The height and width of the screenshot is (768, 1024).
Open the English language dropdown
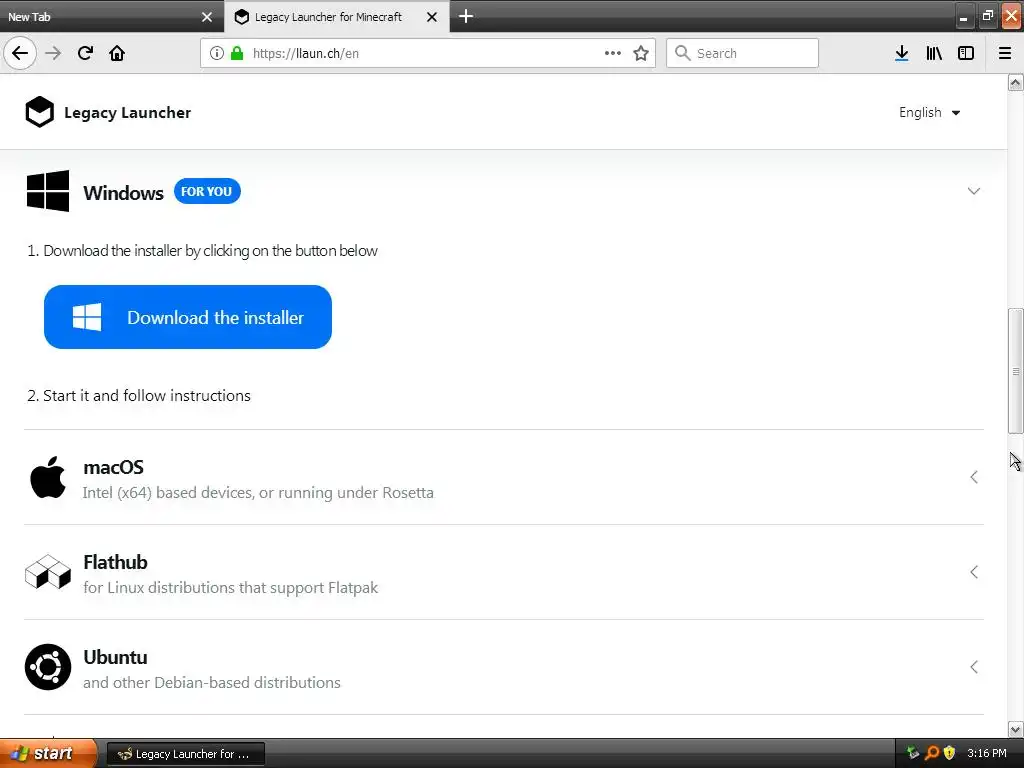tap(929, 112)
